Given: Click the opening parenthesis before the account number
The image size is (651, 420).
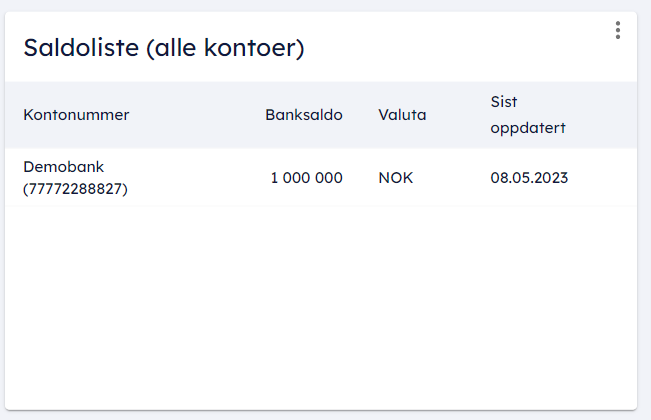Looking at the screenshot, I should tap(26, 188).
